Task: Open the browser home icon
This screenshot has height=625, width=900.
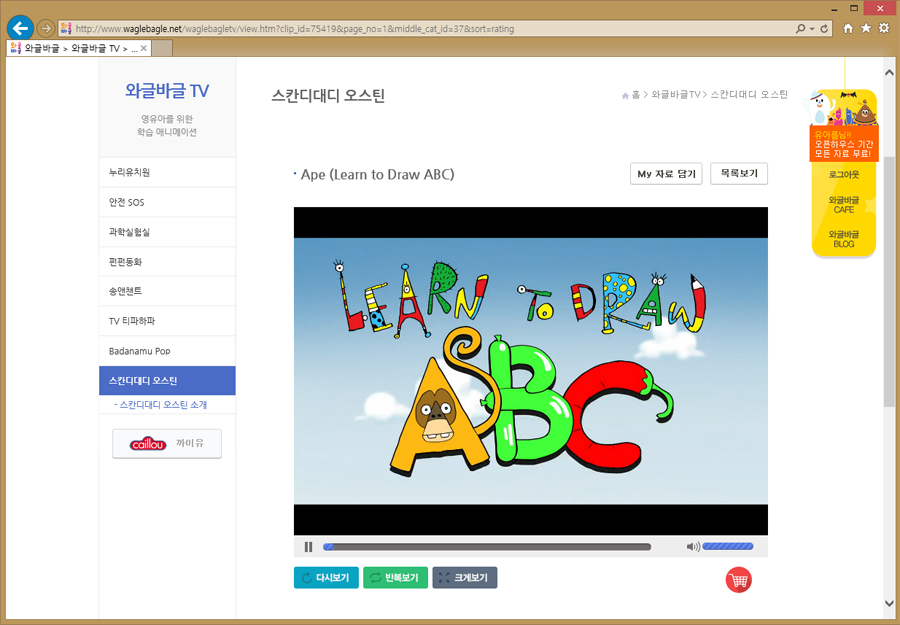Action: tap(848, 28)
